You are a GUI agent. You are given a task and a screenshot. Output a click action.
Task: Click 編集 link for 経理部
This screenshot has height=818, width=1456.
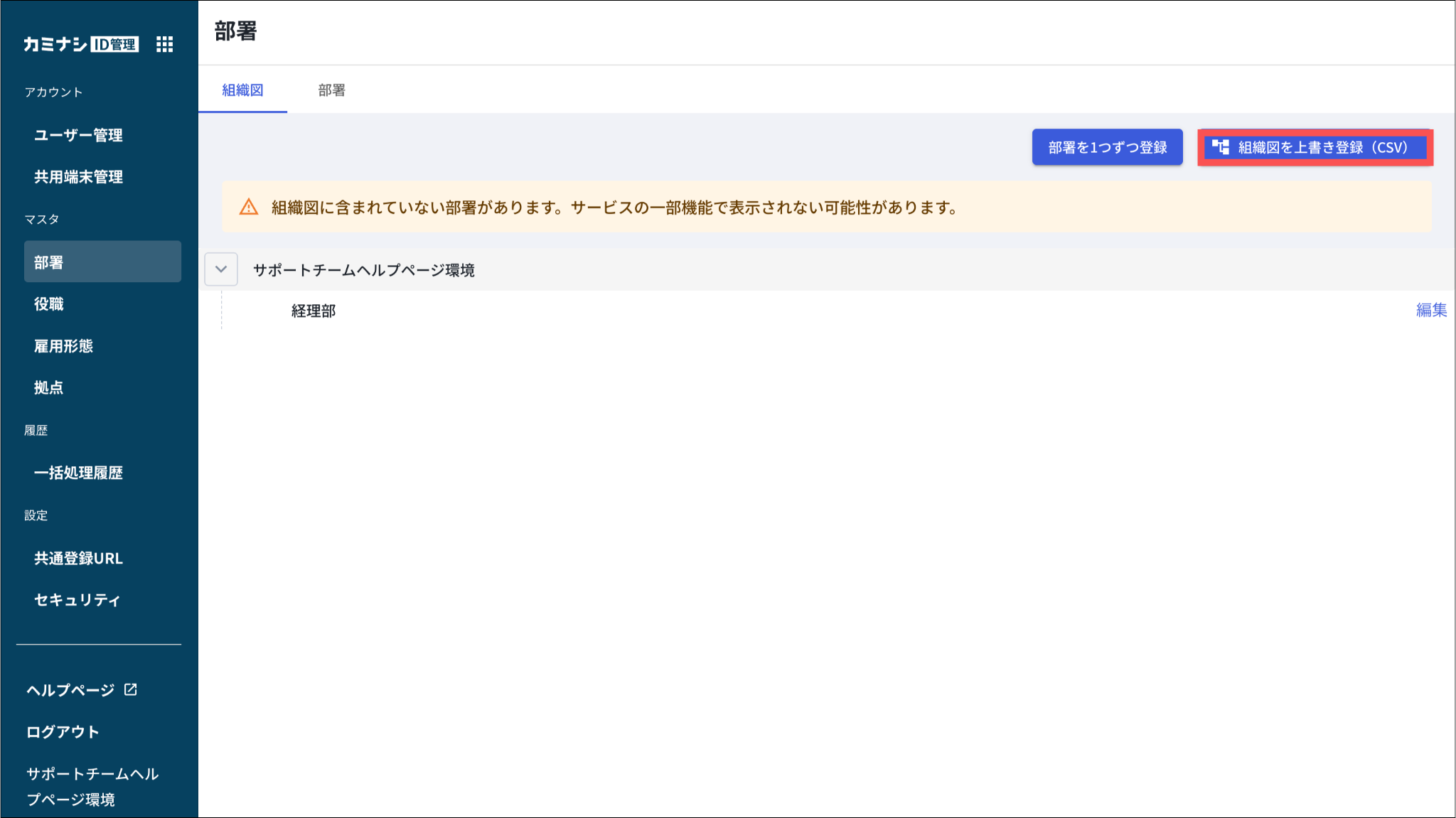click(1430, 310)
